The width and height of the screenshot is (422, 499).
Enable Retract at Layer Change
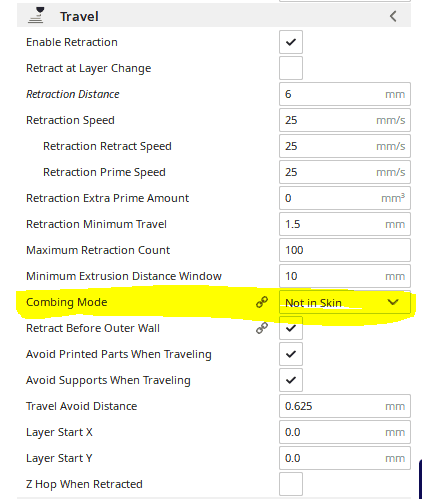[291, 68]
